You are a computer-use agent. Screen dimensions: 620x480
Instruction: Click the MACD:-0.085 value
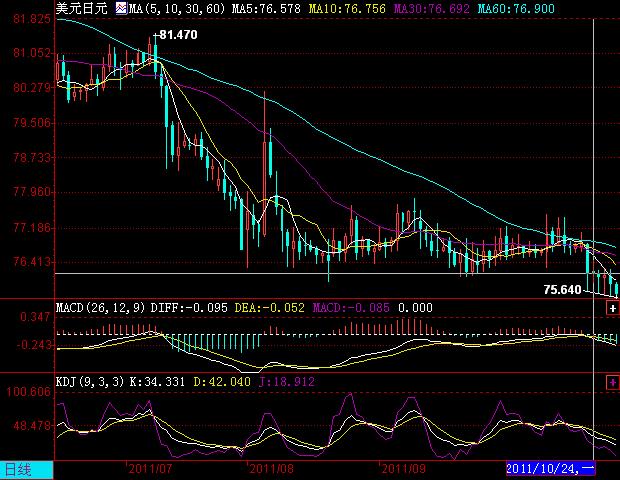351,308
